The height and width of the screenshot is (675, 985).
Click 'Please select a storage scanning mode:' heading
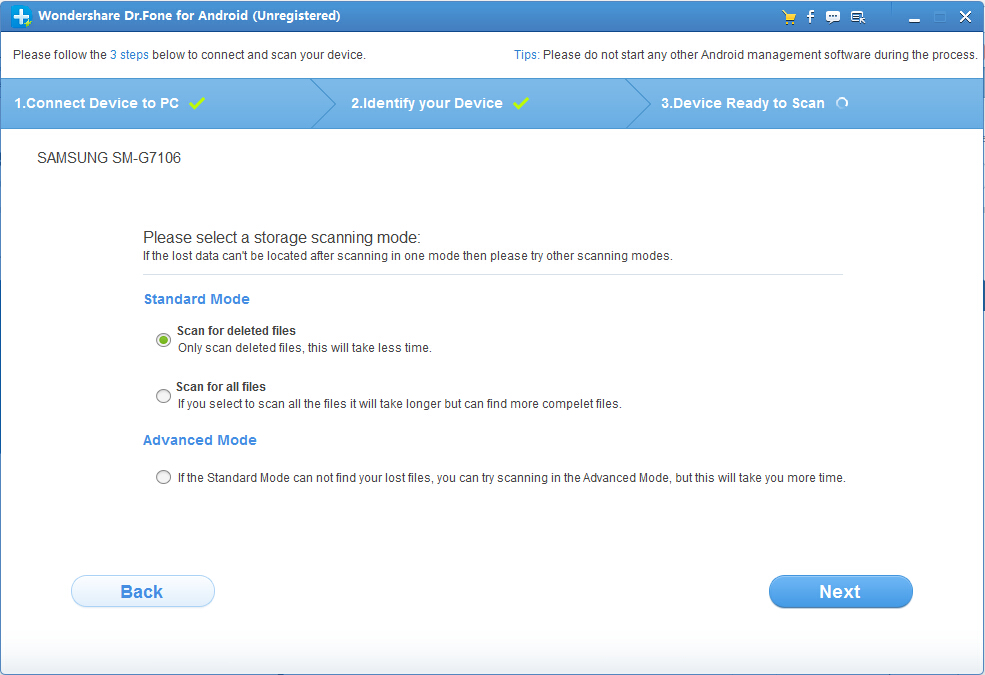click(281, 237)
